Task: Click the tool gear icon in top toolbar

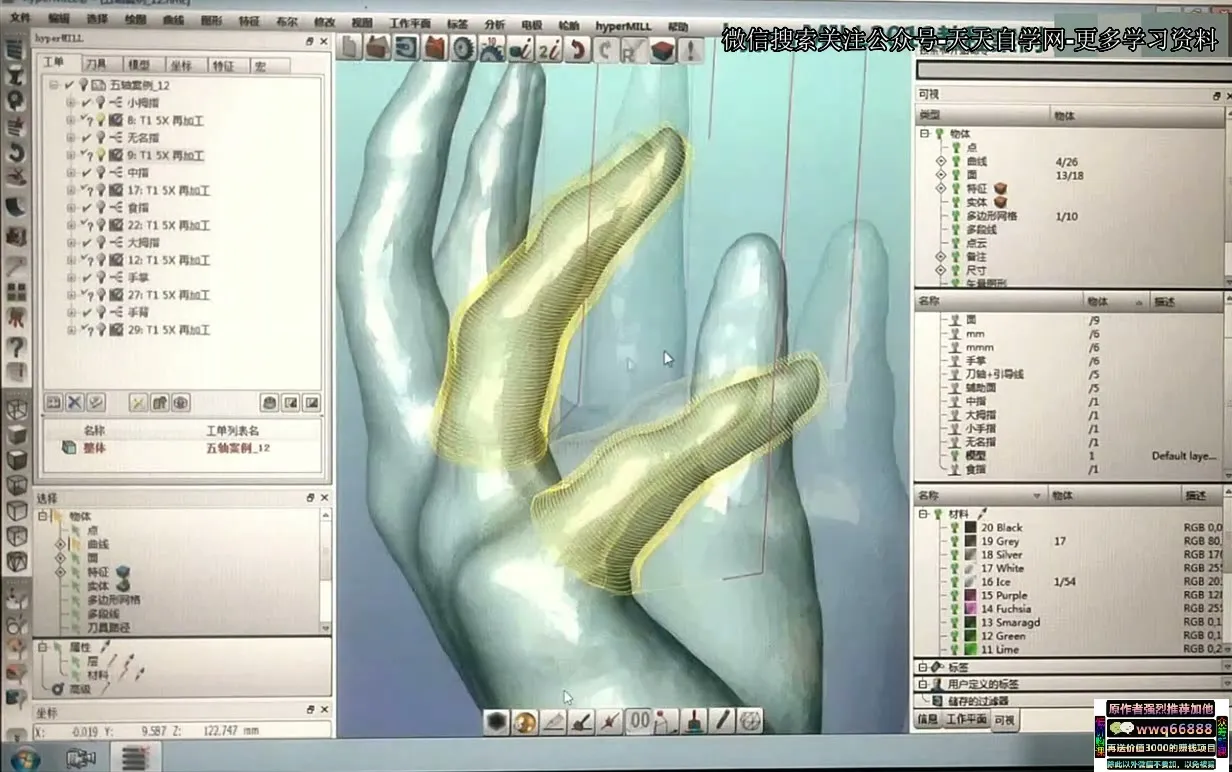Action: [x=463, y=48]
